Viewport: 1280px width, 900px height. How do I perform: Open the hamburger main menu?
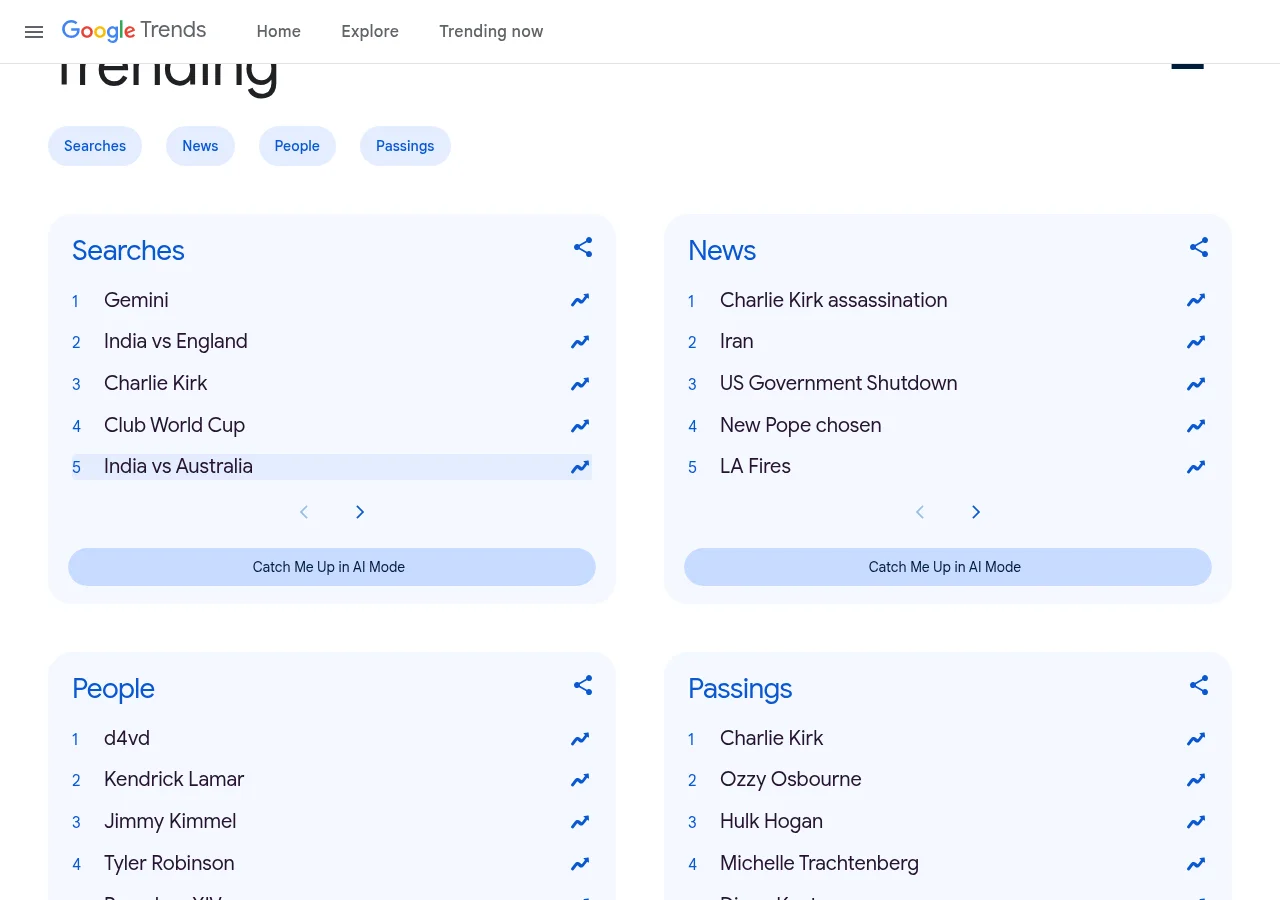[34, 32]
